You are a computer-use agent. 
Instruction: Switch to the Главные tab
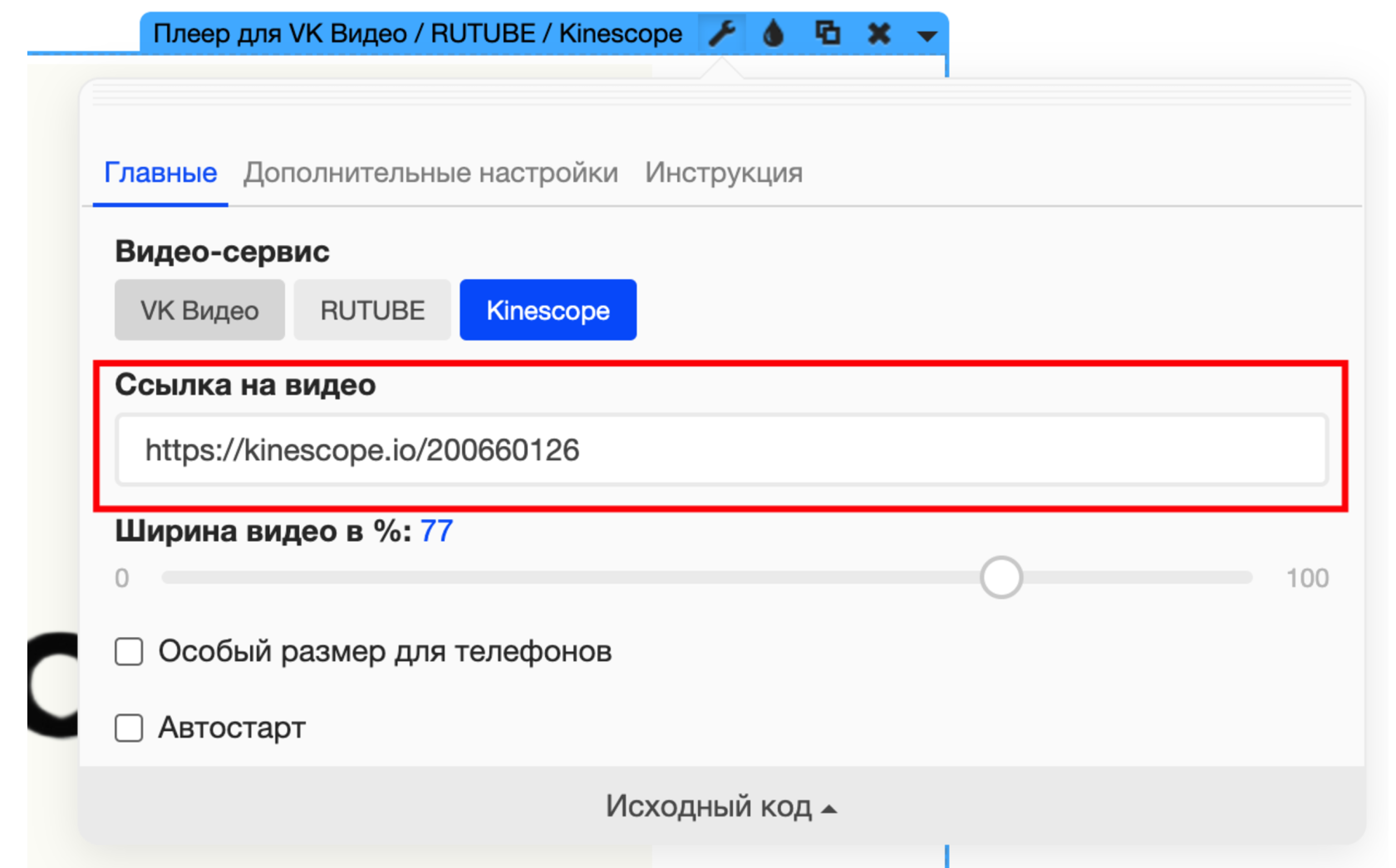160,173
